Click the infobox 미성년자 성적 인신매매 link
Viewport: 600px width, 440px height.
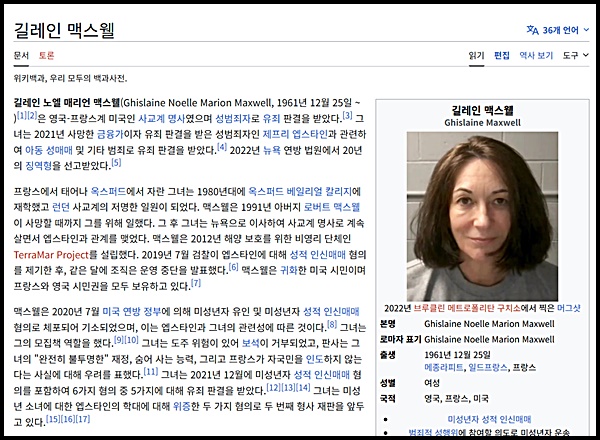tap(489, 419)
